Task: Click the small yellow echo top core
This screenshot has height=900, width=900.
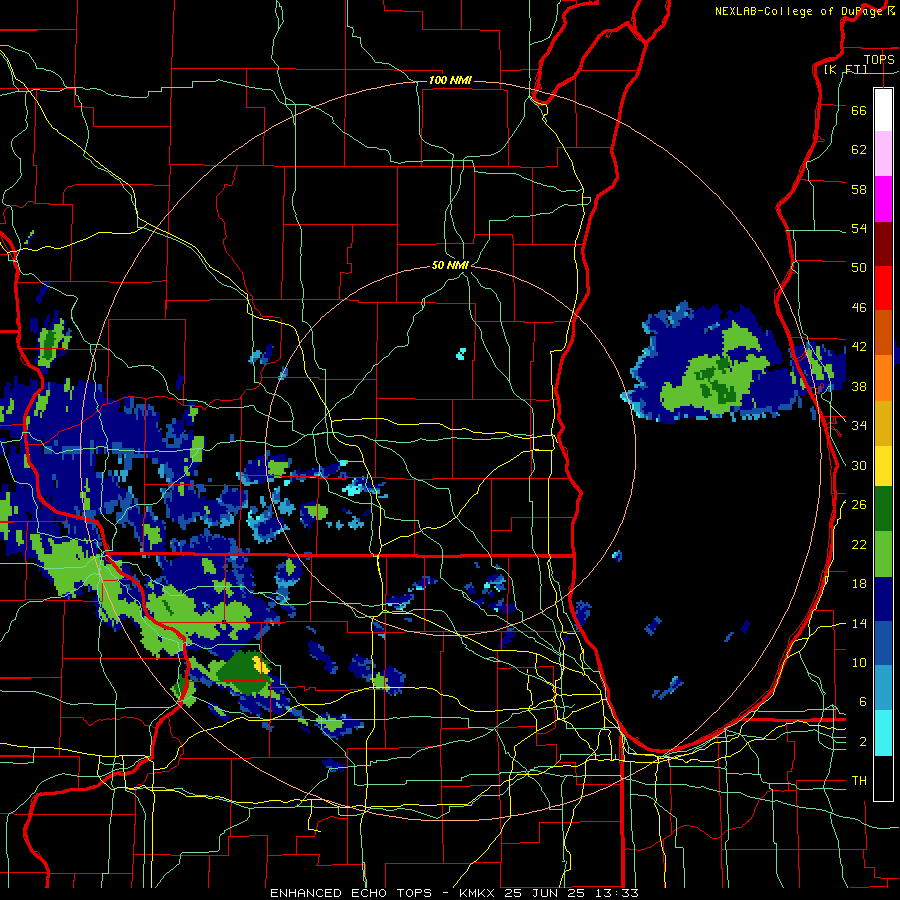Action: click(x=261, y=664)
